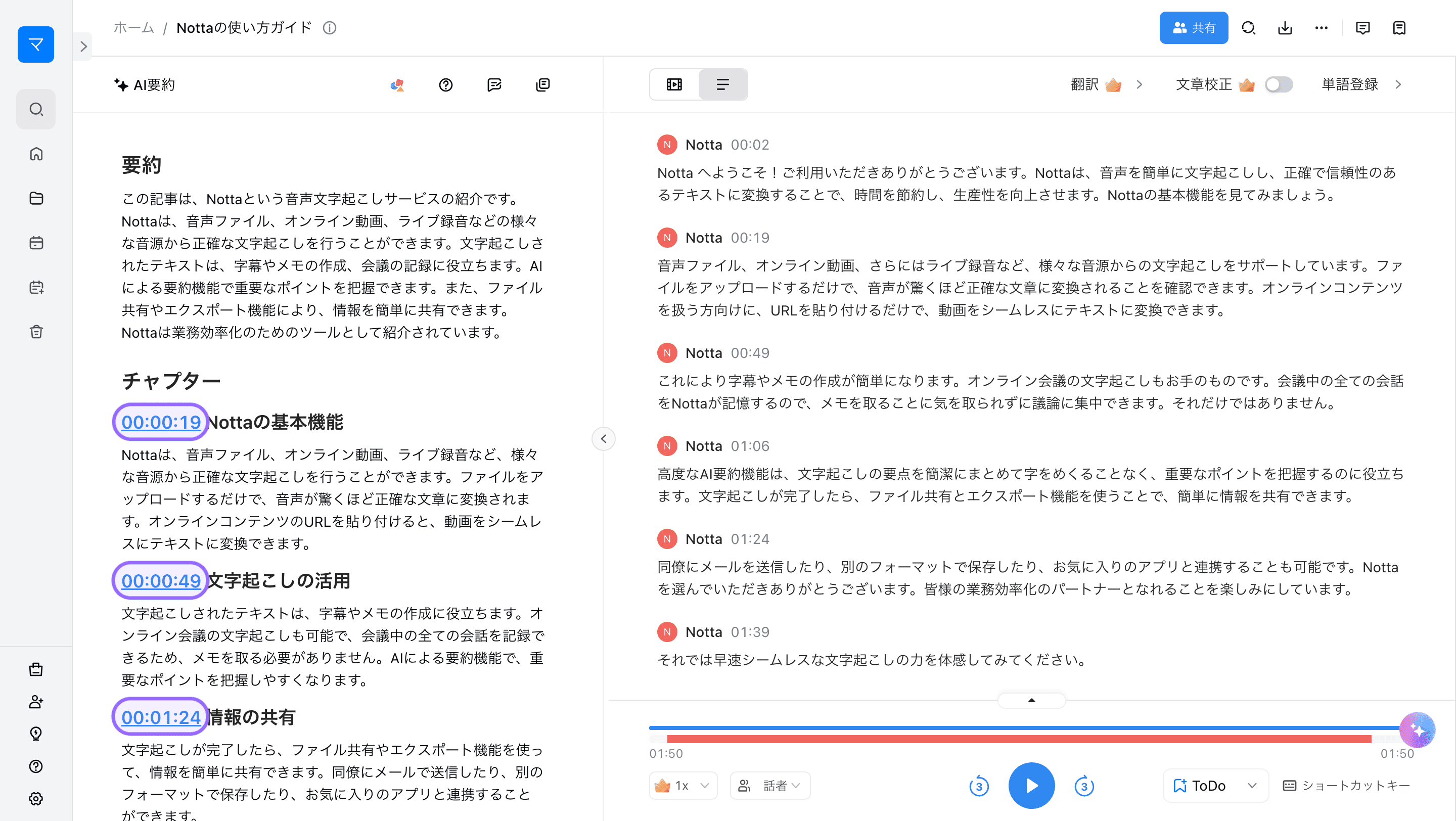Click the invite member icon in the sidebar
The width and height of the screenshot is (1456, 821).
coord(36,701)
